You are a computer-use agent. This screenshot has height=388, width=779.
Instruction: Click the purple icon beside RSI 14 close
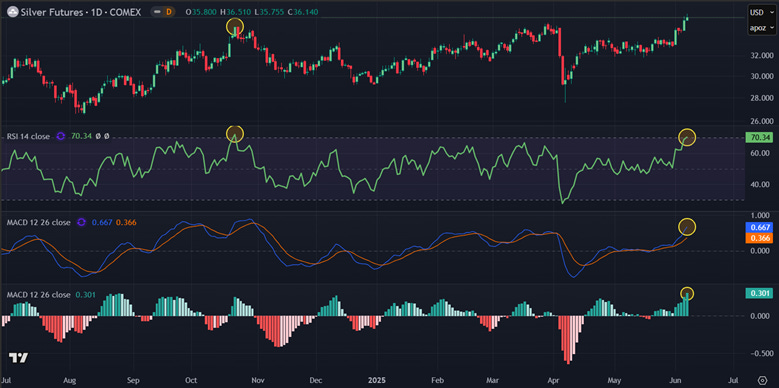61,136
